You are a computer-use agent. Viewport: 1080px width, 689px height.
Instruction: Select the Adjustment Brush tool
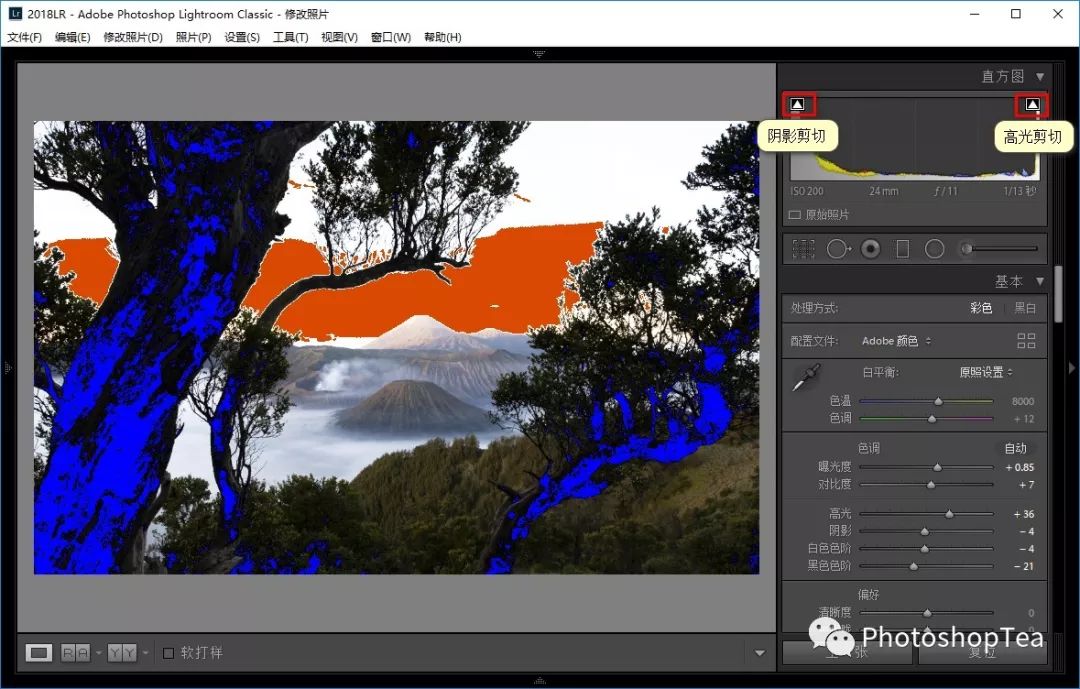coord(999,249)
